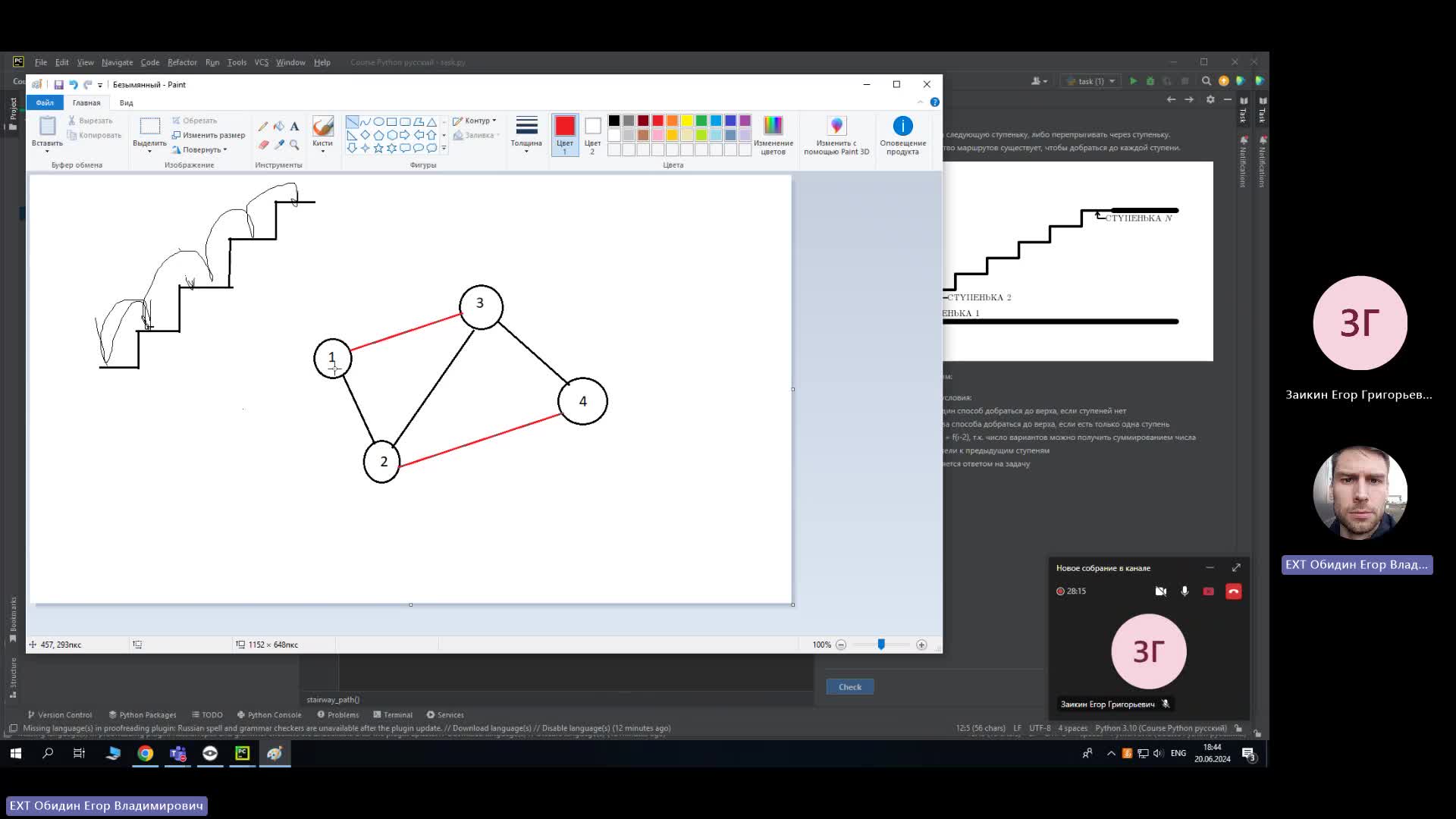Click the Paint zoom slider handle
This screenshot has width=1456, height=819.
[x=881, y=645]
